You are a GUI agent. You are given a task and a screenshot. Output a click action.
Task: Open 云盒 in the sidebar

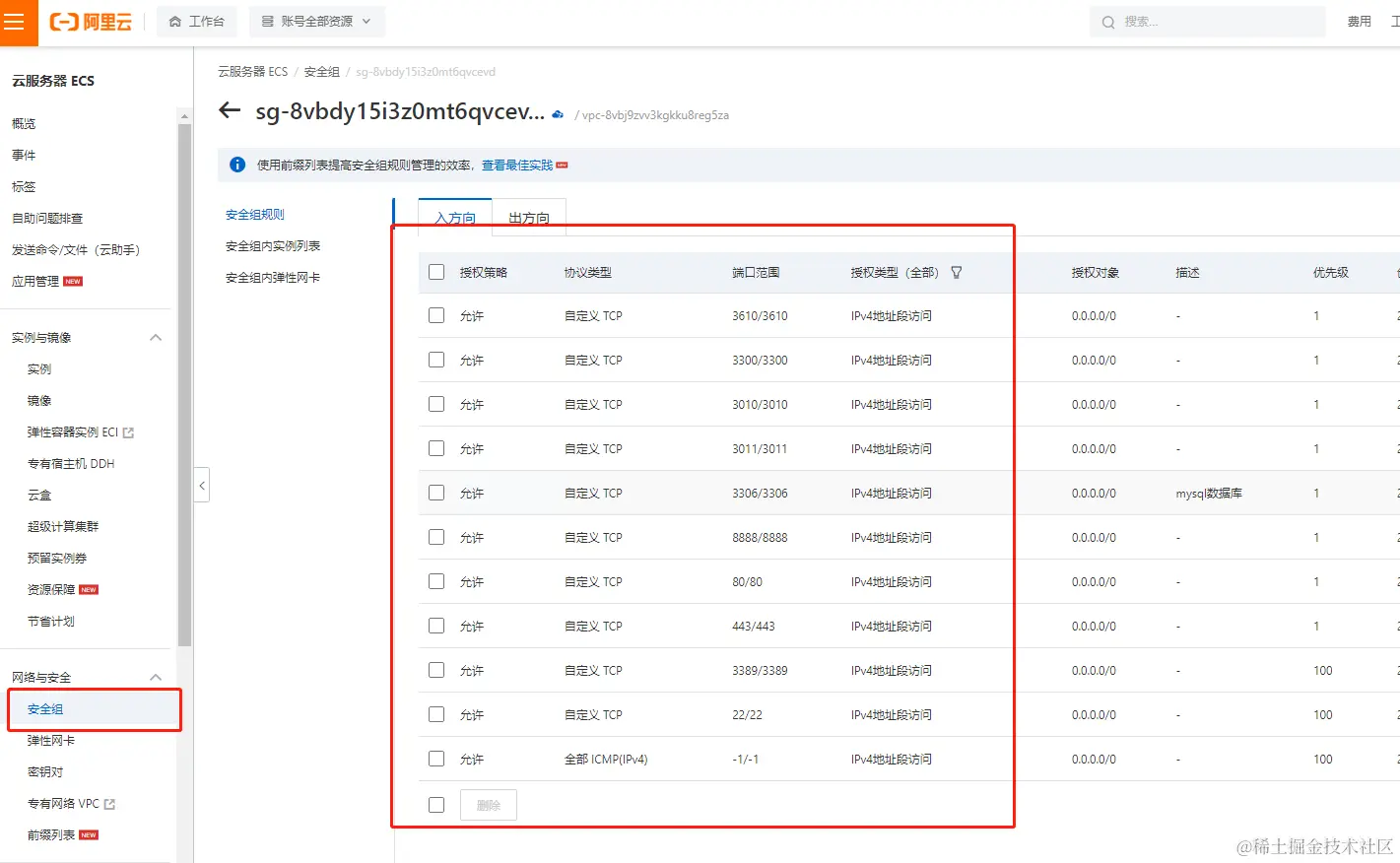(x=39, y=496)
